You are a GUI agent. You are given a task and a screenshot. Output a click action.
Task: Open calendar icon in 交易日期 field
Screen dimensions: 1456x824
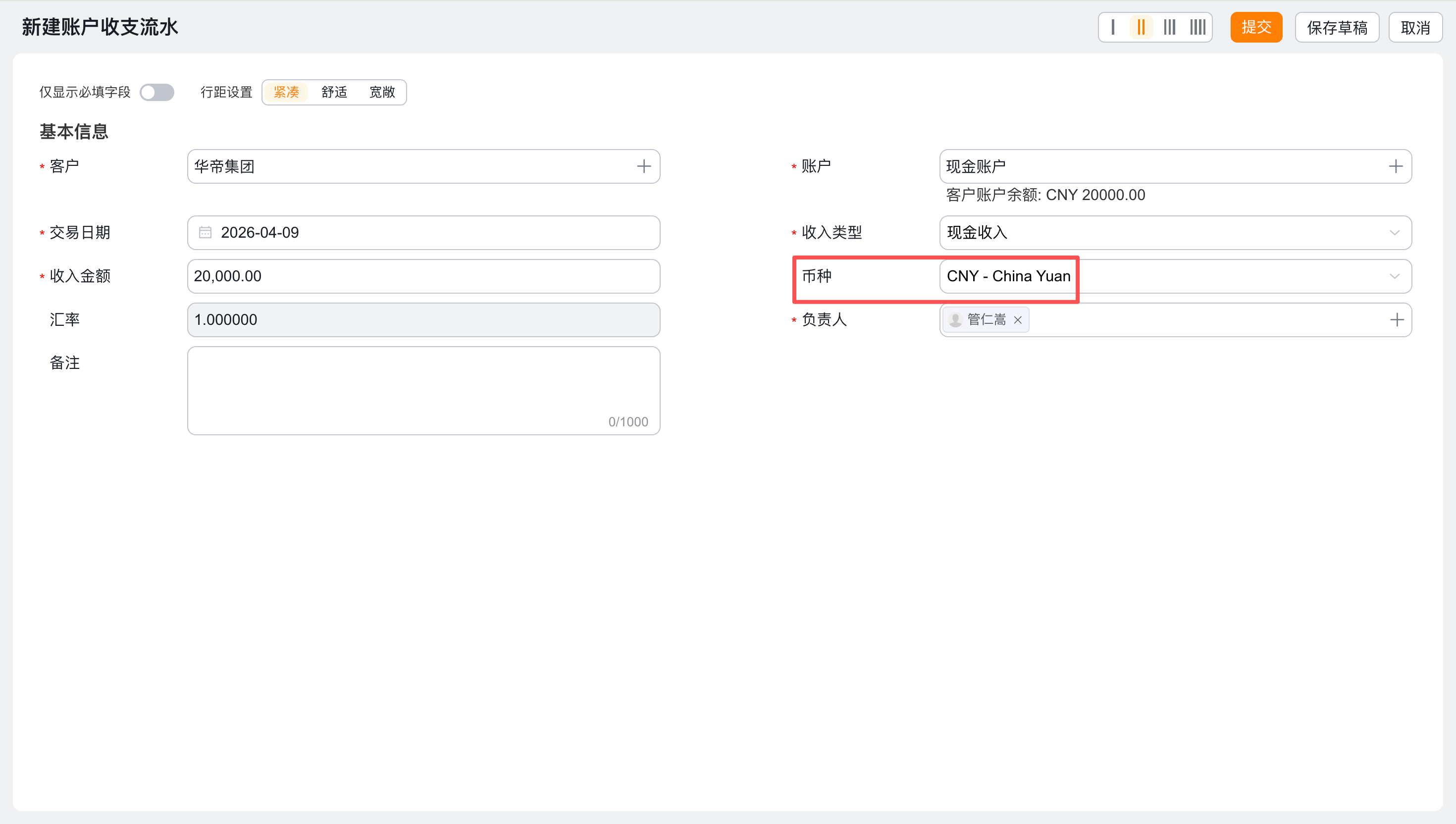[205, 233]
